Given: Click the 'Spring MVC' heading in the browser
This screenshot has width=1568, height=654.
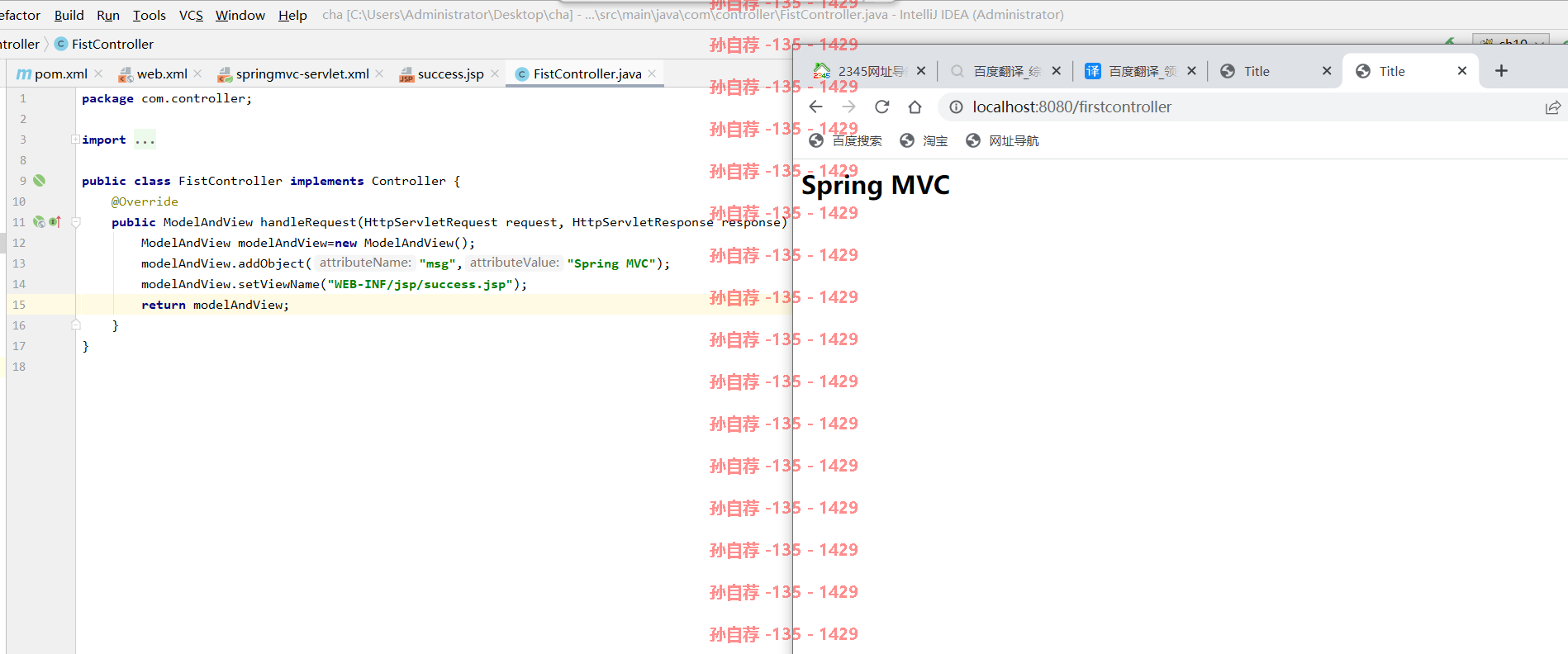Looking at the screenshot, I should (876, 185).
